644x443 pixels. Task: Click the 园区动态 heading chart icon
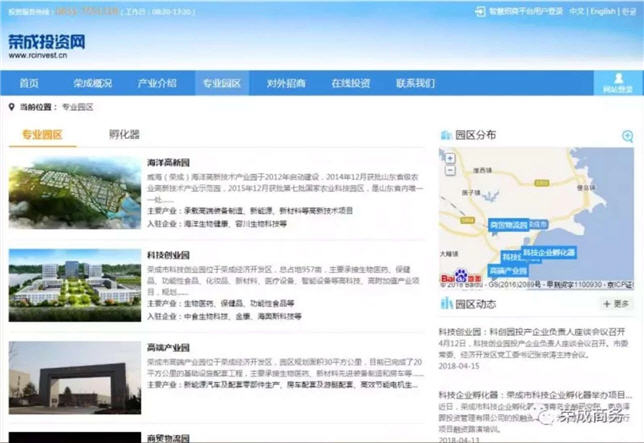(446, 303)
